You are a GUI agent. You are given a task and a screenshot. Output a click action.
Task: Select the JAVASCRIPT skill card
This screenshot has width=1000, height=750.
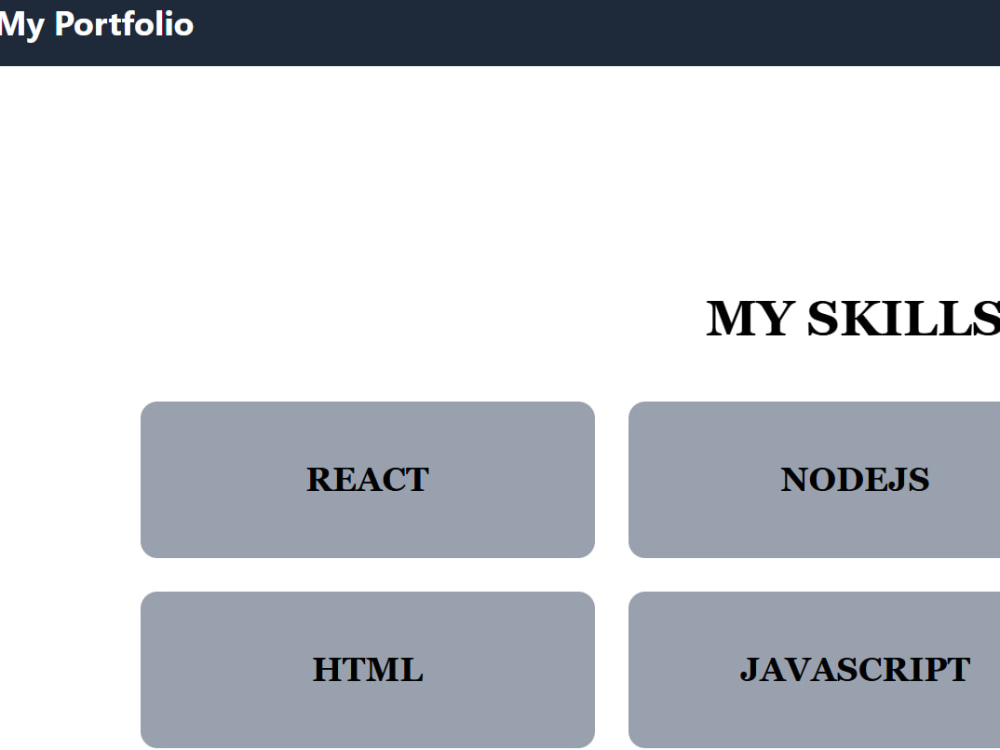coord(814,670)
